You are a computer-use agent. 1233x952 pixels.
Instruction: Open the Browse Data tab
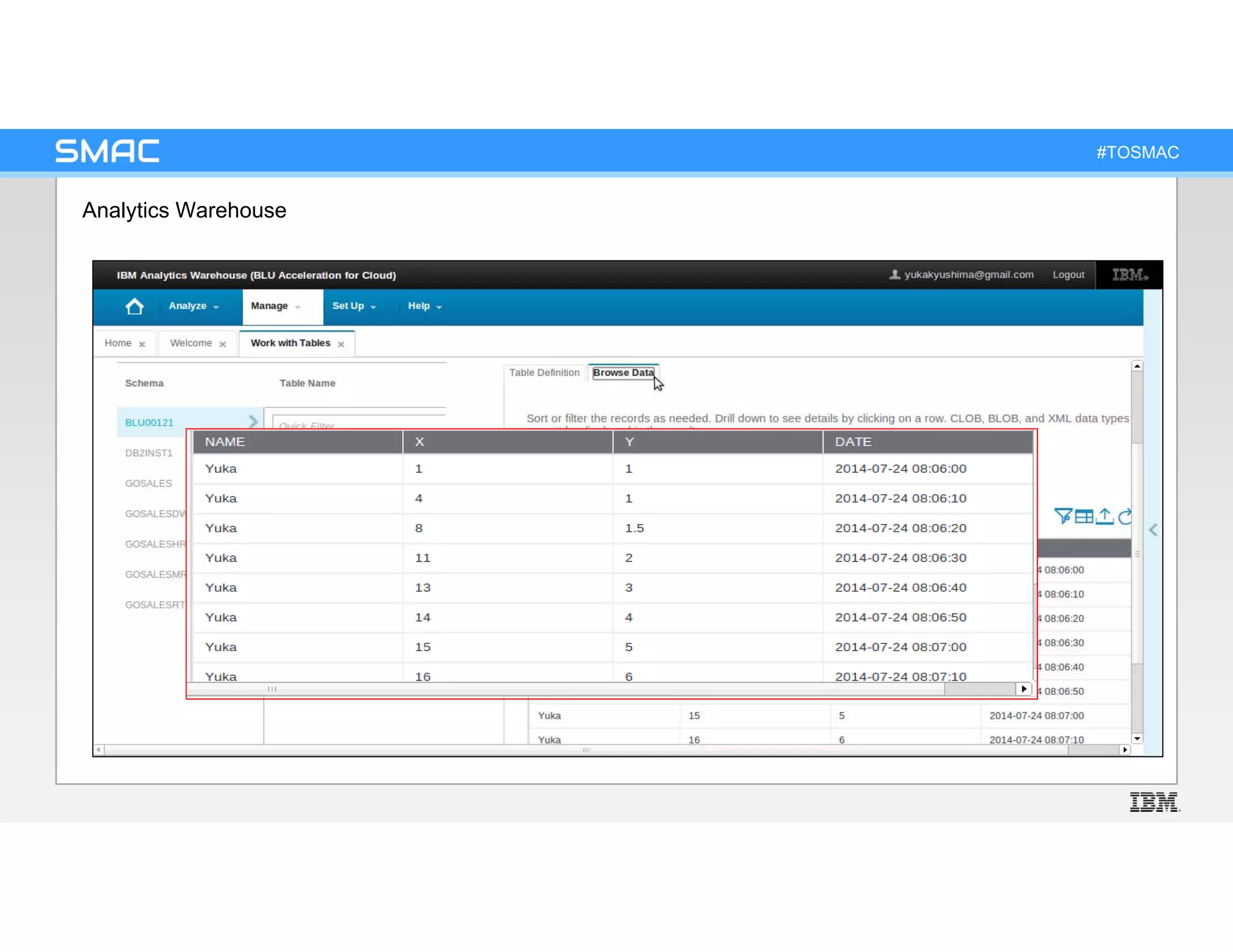[x=623, y=372]
